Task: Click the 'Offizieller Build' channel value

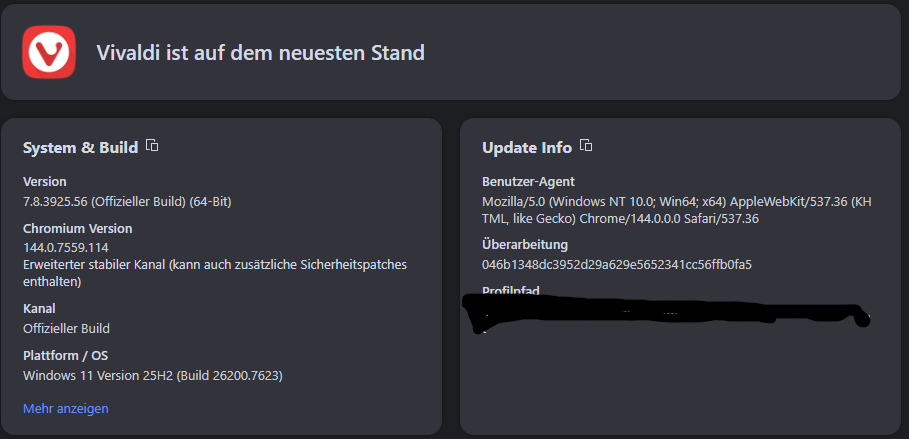Action: (x=66, y=328)
